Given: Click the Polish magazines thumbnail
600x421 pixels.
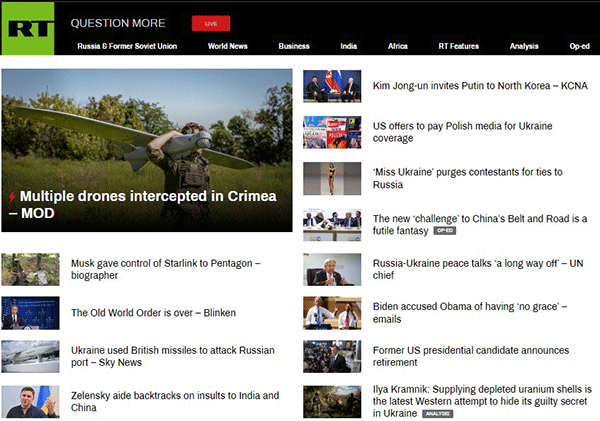Looking at the screenshot, I should [x=332, y=132].
